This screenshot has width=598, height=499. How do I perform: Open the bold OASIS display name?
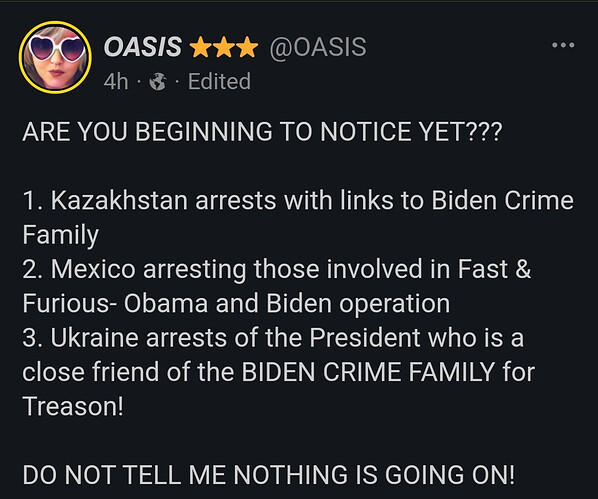pyautogui.click(x=143, y=47)
